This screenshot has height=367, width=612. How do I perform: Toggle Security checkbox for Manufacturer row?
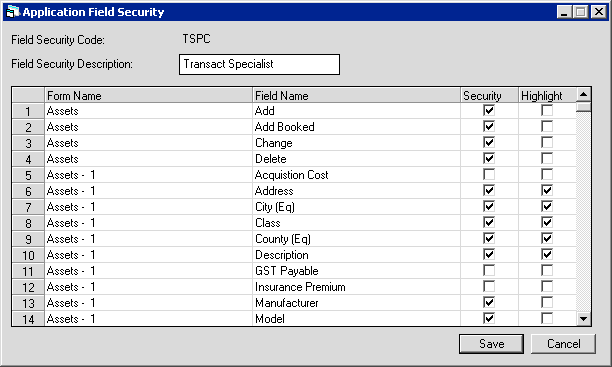click(489, 303)
